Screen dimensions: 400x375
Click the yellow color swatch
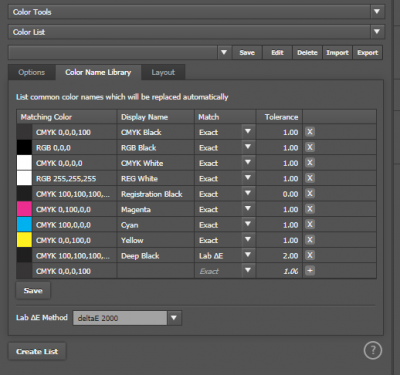point(24,240)
